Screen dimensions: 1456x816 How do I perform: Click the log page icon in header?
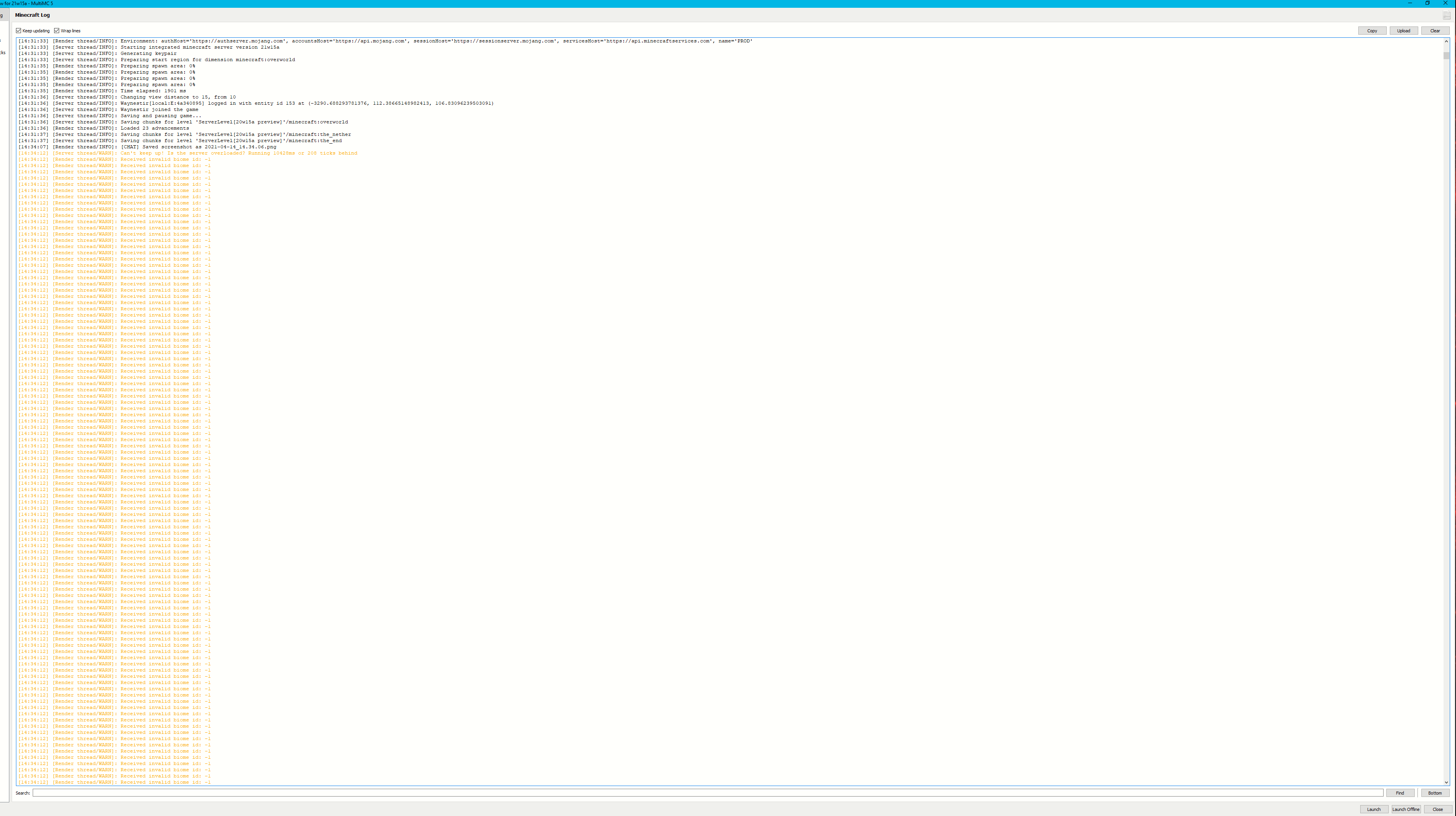coord(1446,15)
